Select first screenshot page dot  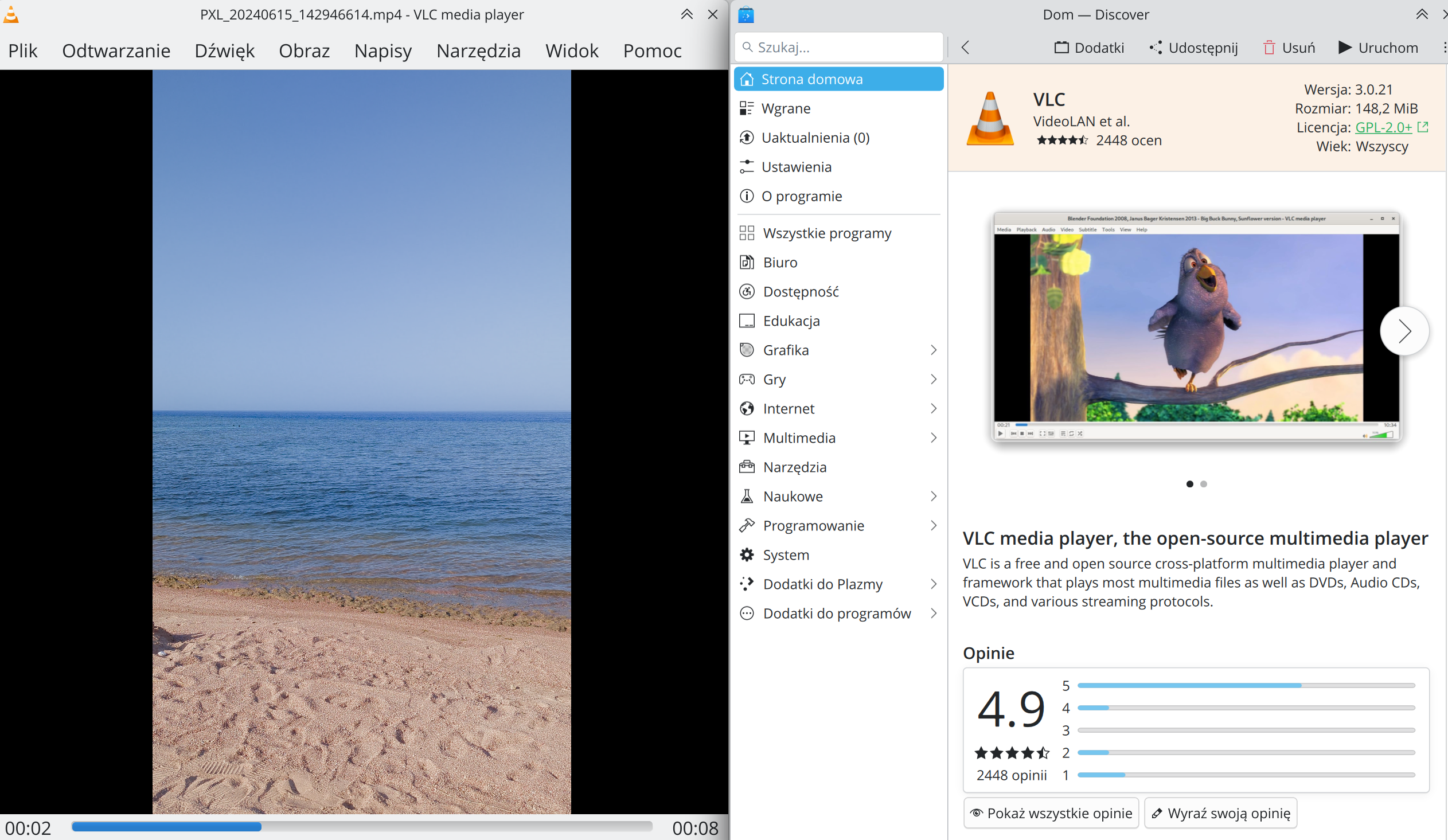coord(1189,485)
